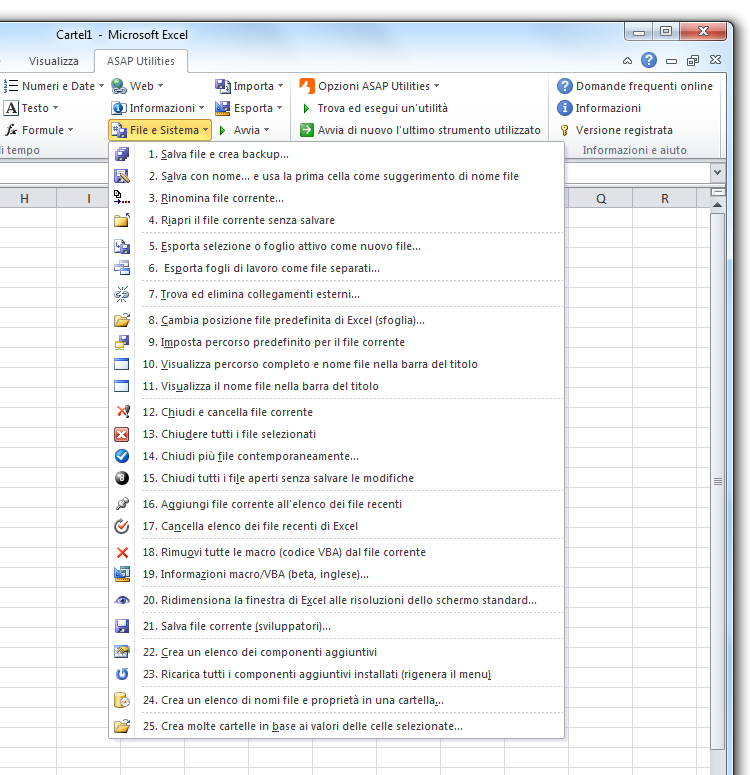This screenshot has width=750, height=775.
Task: Open the Informazioni dropdown in ribbon
Action: point(158,108)
